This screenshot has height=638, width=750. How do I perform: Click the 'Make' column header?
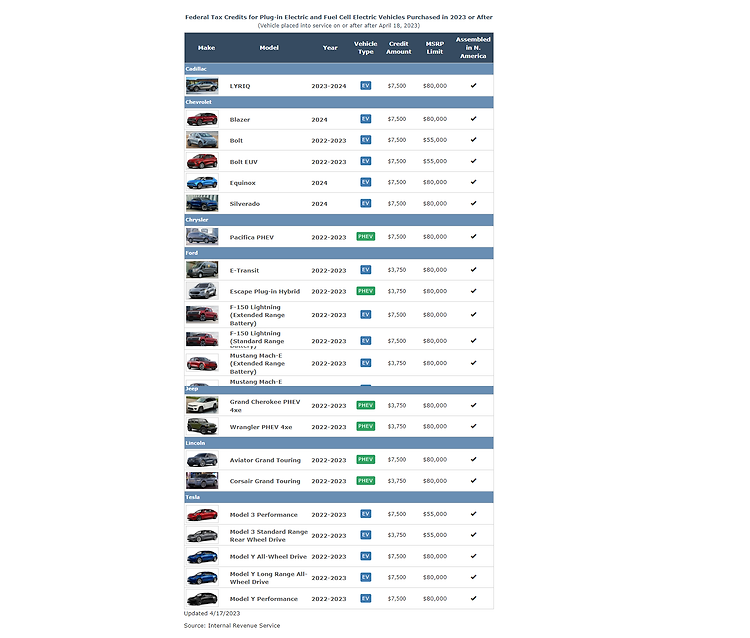click(x=206, y=48)
